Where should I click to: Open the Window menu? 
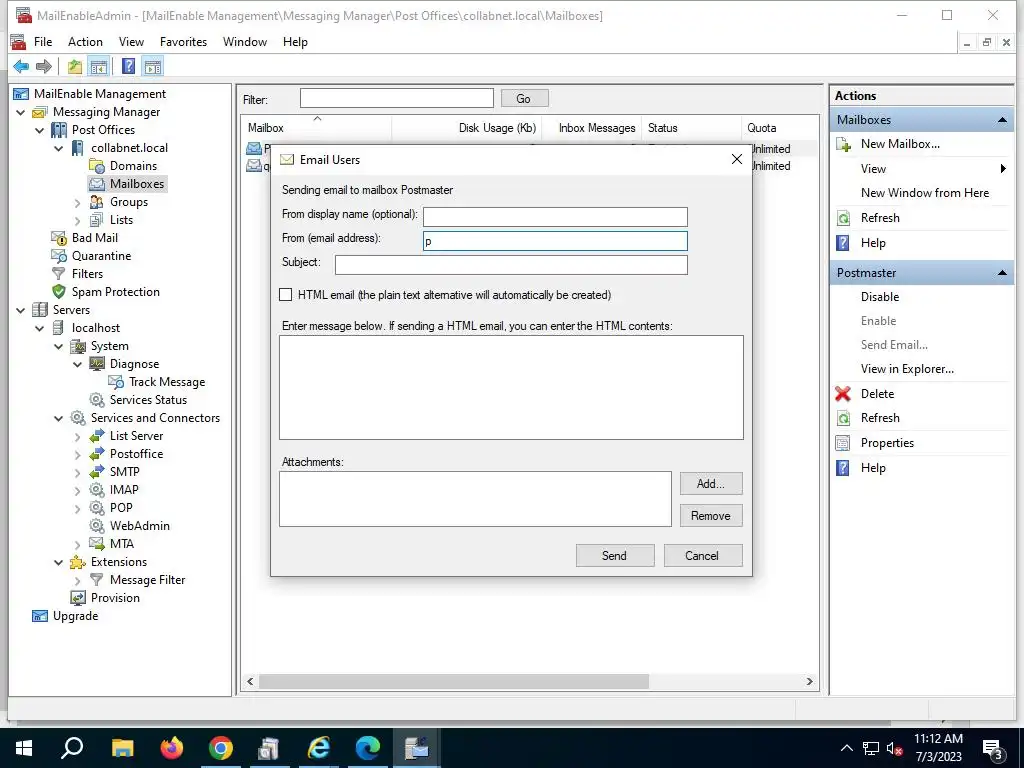coord(244,42)
